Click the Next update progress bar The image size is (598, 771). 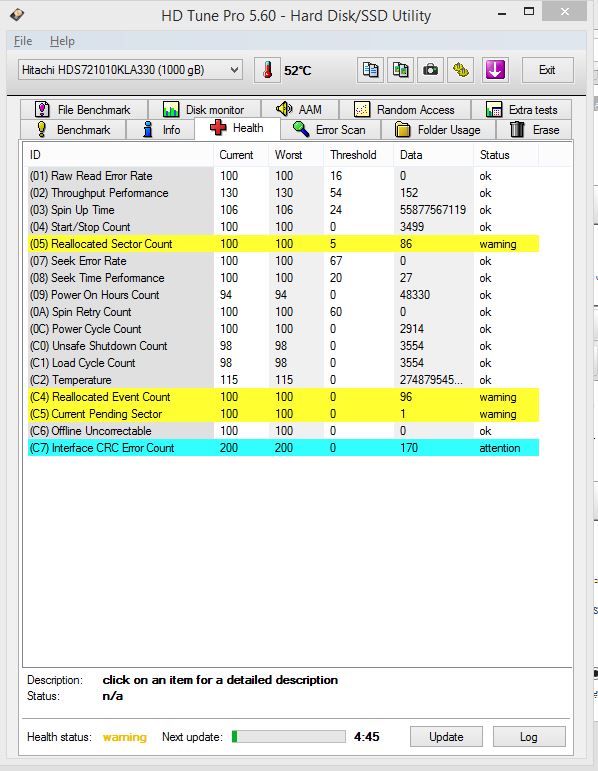[289, 736]
